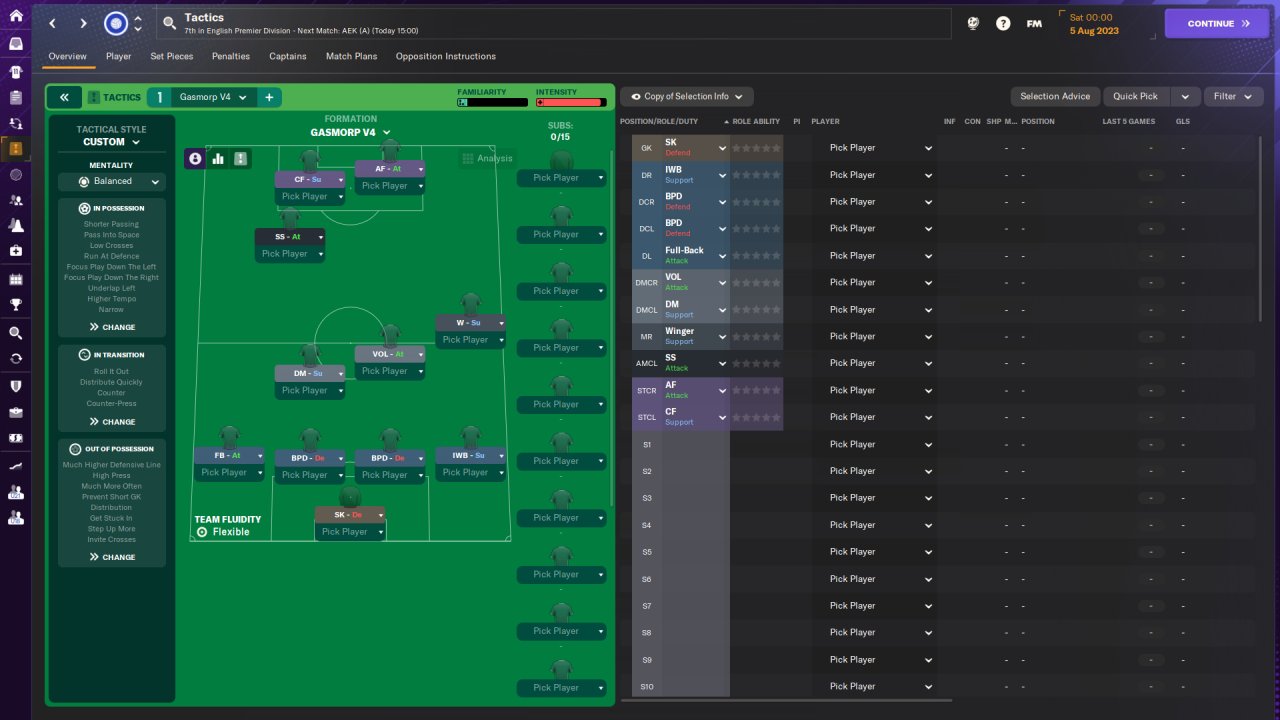
Task: Open Training cone icon in sidebar
Action: click(x=15, y=226)
